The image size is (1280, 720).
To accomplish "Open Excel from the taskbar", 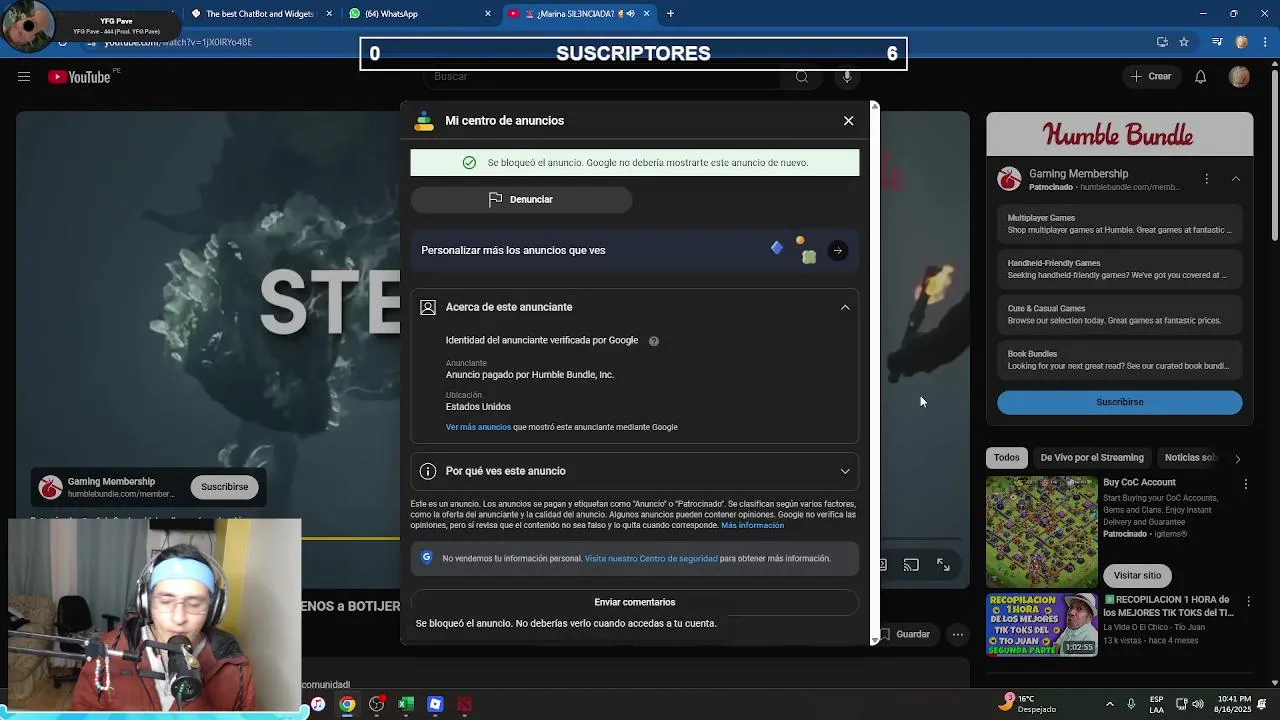I will 406,705.
